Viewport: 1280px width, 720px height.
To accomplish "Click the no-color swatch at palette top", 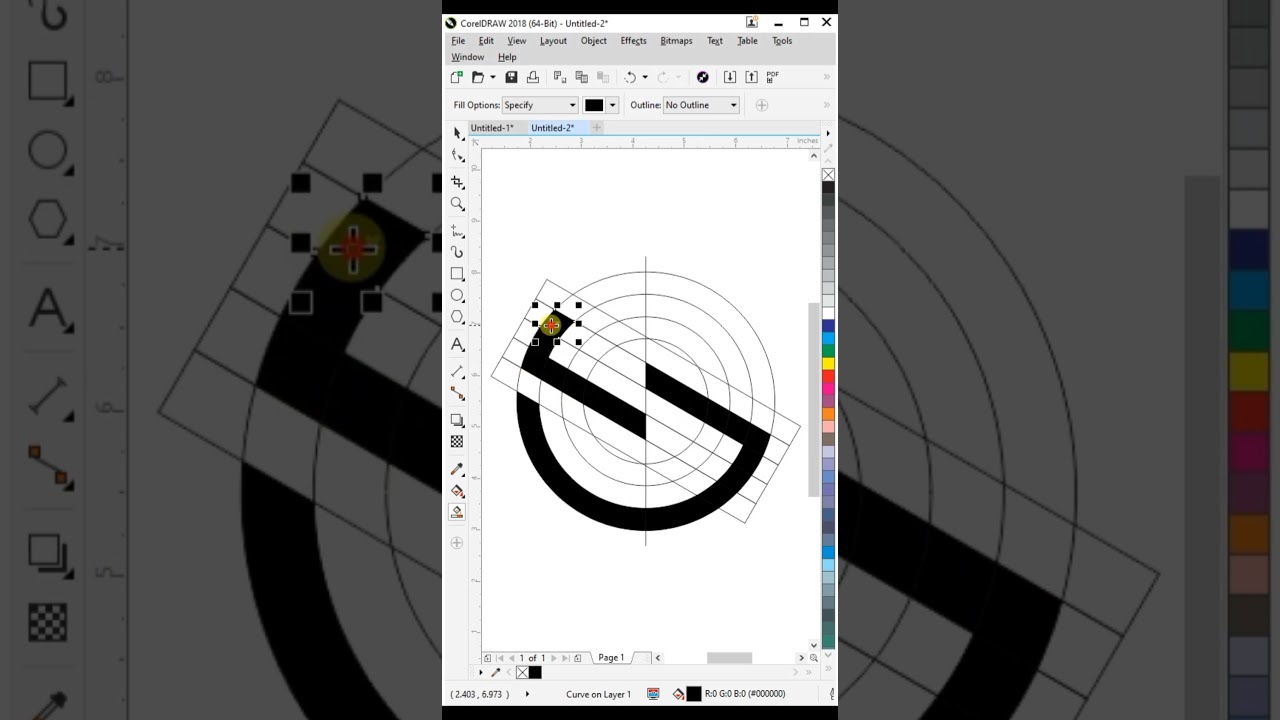I will tap(828, 175).
